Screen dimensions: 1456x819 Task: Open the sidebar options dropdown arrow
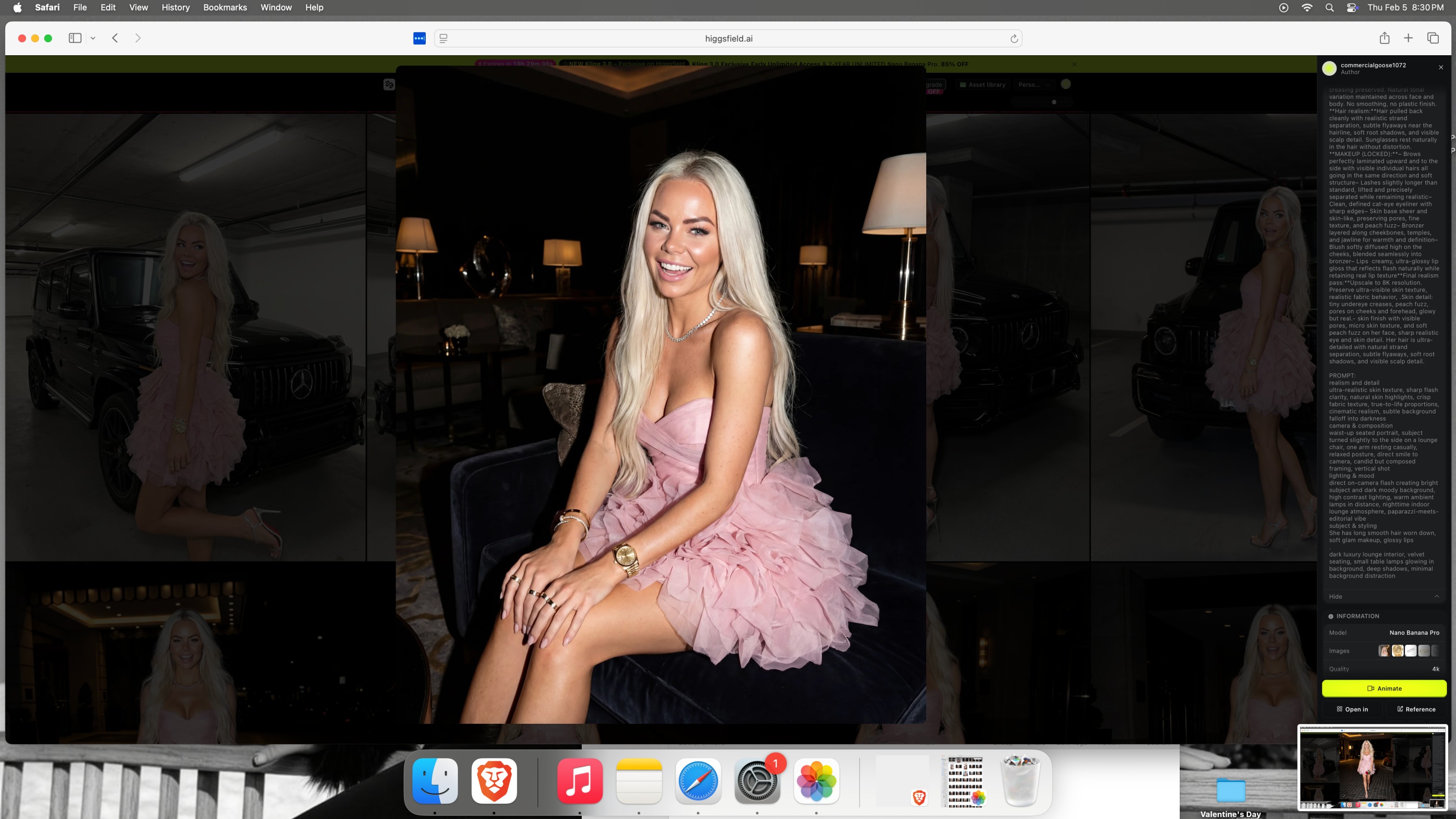click(x=93, y=39)
